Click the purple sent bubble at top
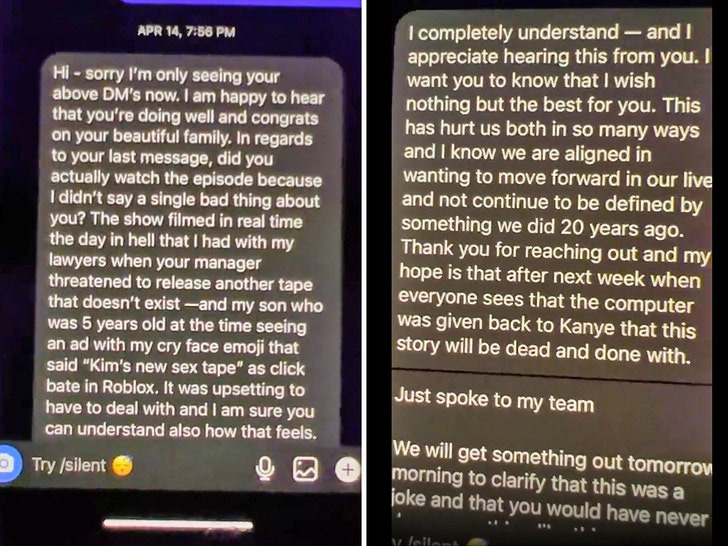This screenshot has height=546, width=728. (x=240, y=3)
